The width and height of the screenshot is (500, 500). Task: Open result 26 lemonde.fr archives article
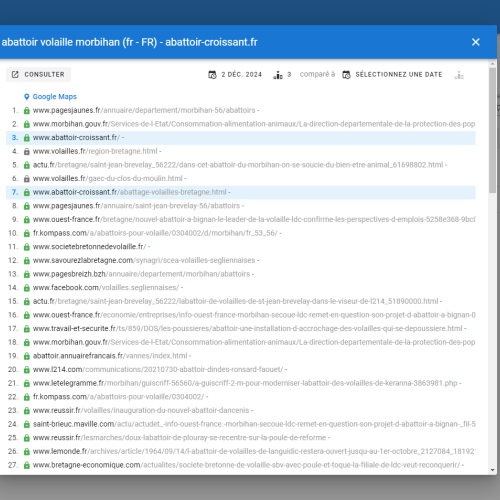point(254,452)
